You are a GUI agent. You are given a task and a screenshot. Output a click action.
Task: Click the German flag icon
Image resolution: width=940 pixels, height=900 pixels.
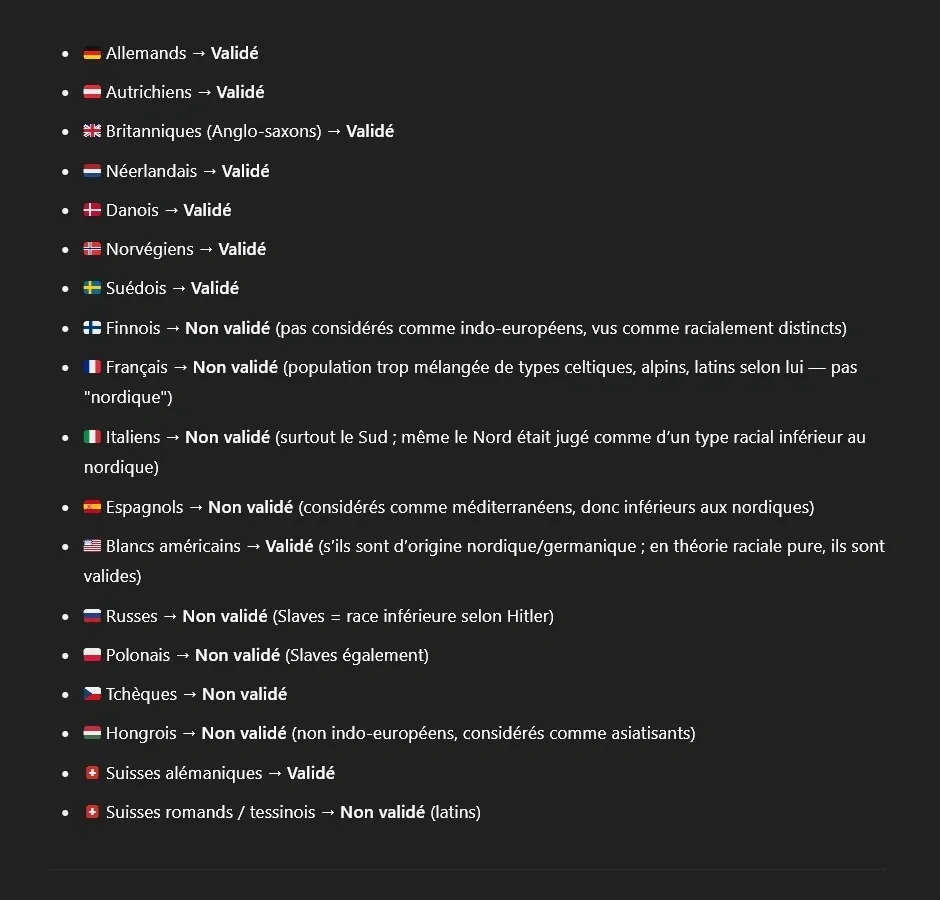[x=92, y=54]
